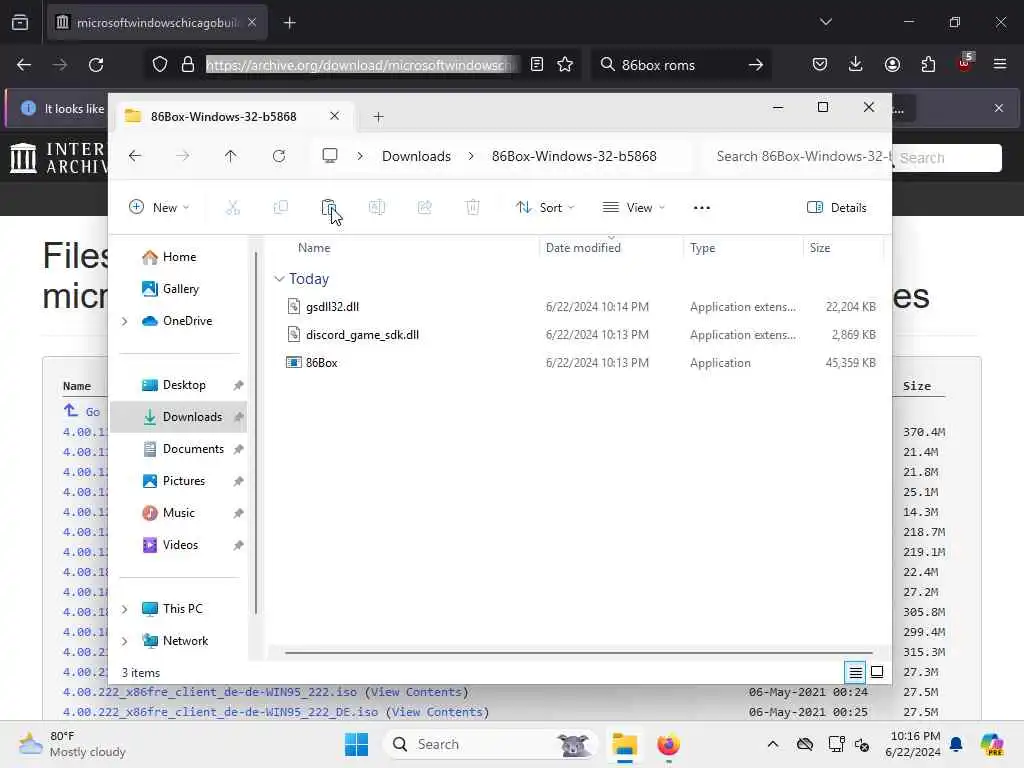
Task: Click the Copy icon in Explorer toolbar
Action: [x=281, y=208]
